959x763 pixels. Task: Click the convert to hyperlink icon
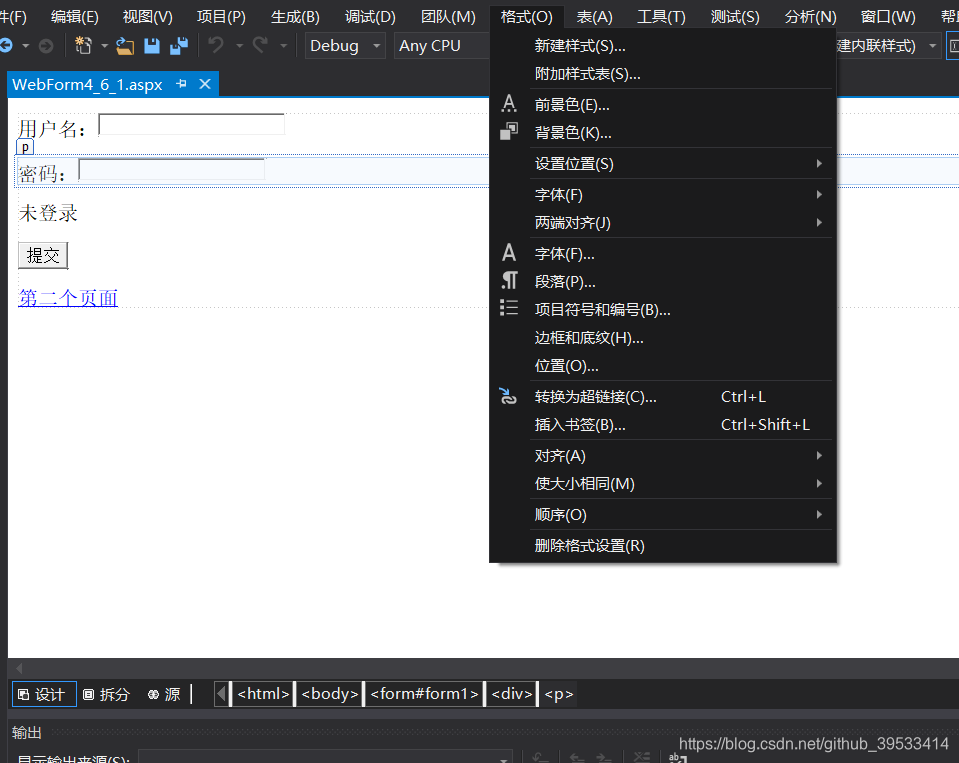pos(508,397)
